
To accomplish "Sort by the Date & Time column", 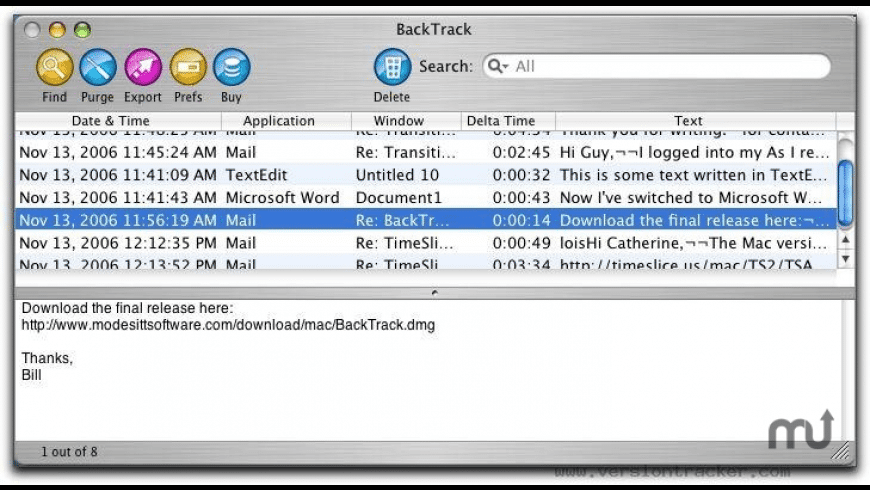I will point(118,120).
